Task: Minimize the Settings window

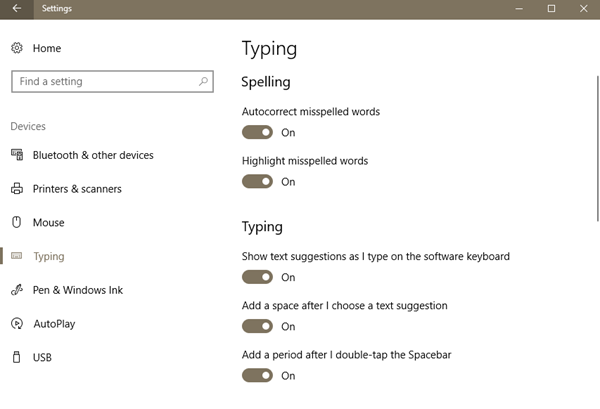Action: pos(519,8)
